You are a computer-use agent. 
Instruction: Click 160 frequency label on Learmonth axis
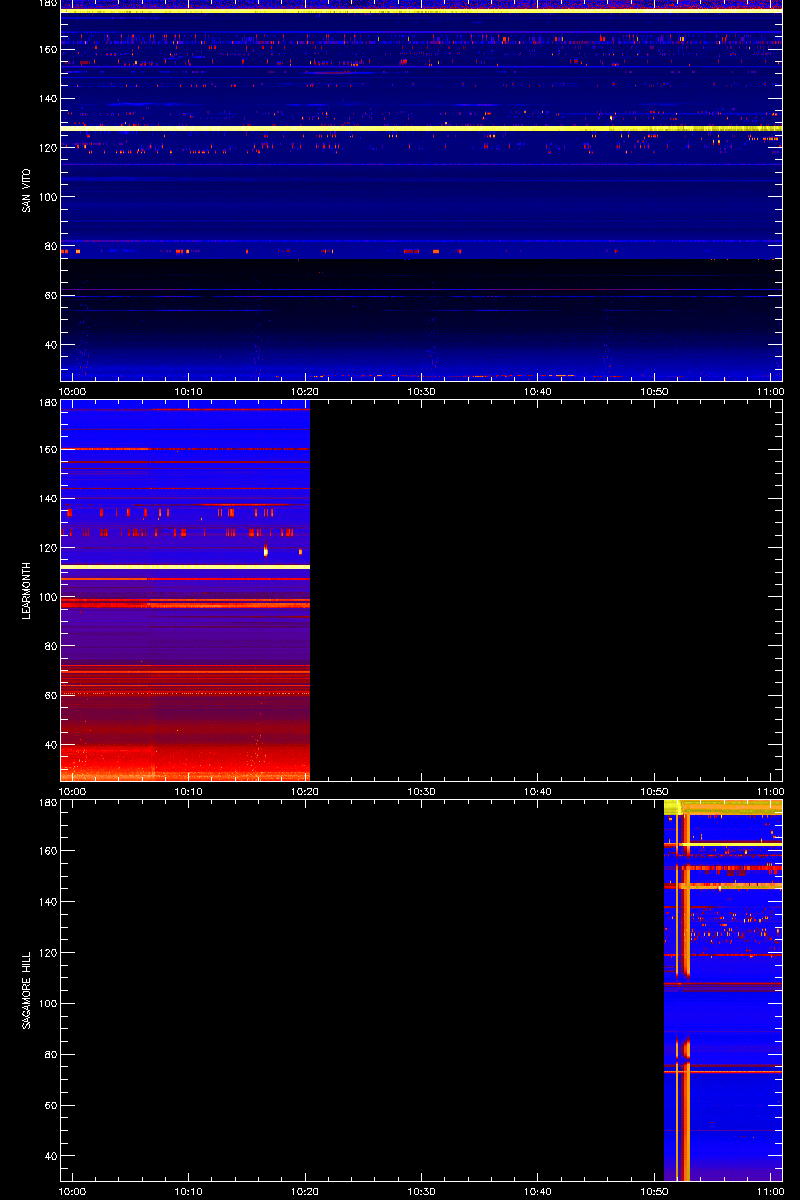pos(47,449)
